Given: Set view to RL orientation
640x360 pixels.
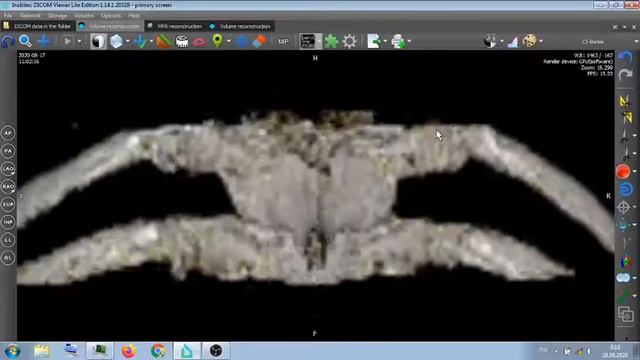Looking at the screenshot, I should [8, 258].
